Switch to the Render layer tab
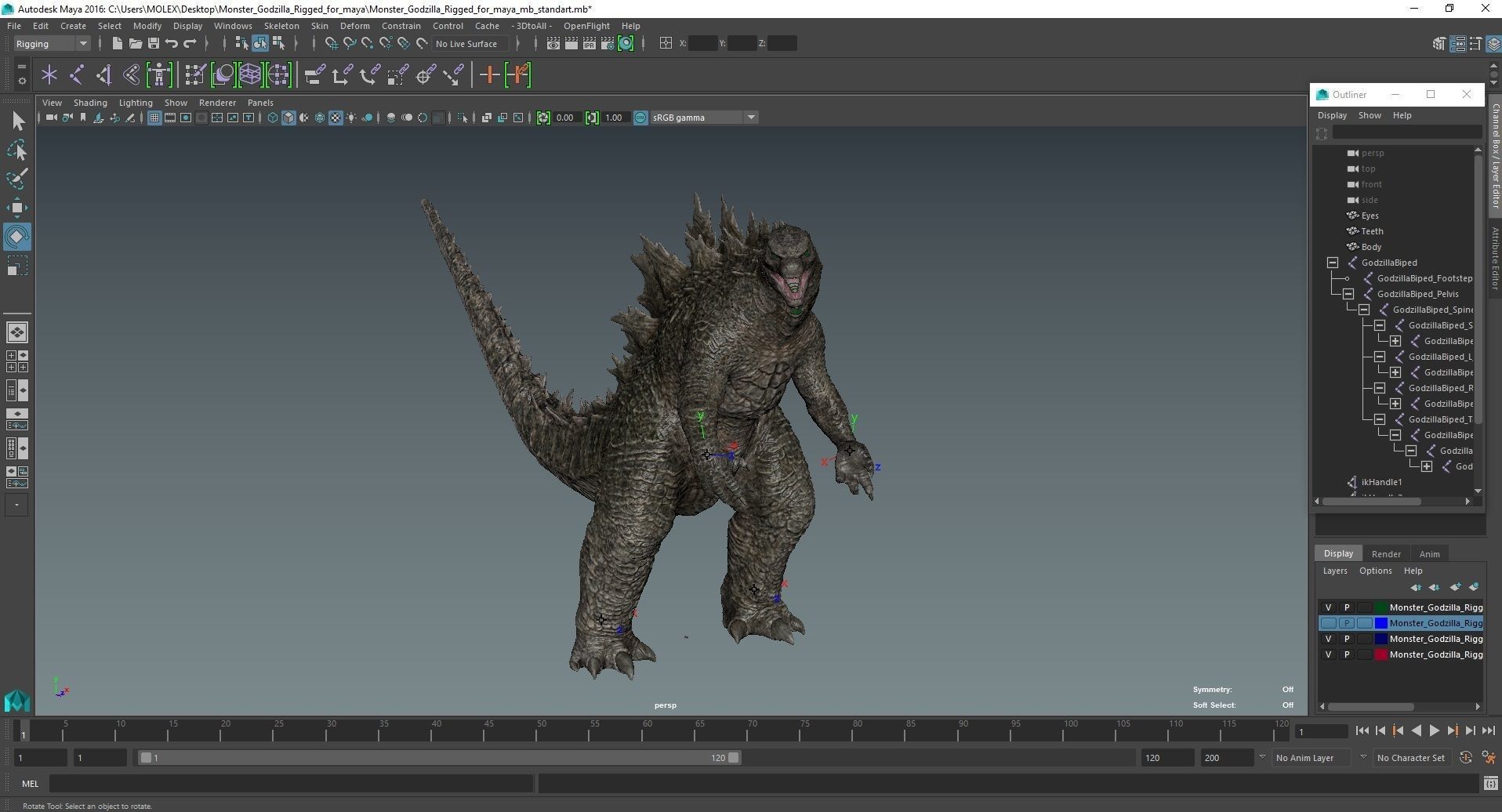1502x812 pixels. click(x=1385, y=553)
